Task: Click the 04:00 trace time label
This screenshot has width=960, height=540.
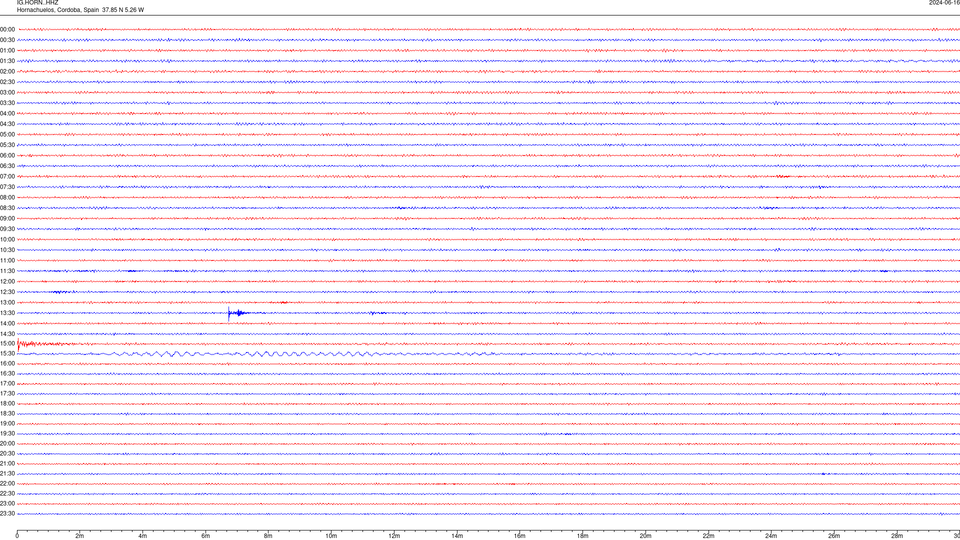Action: pos(7,113)
